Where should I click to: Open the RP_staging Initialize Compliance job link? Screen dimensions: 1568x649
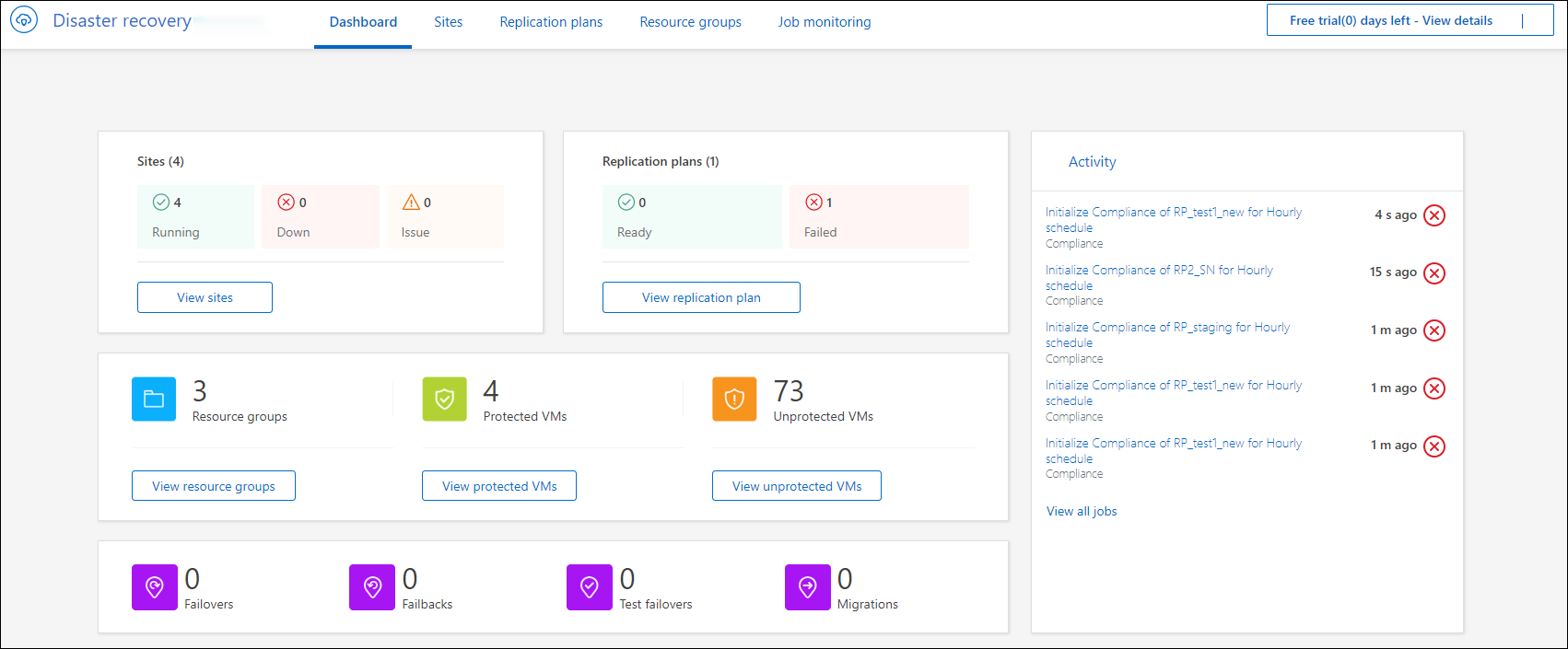click(1167, 328)
